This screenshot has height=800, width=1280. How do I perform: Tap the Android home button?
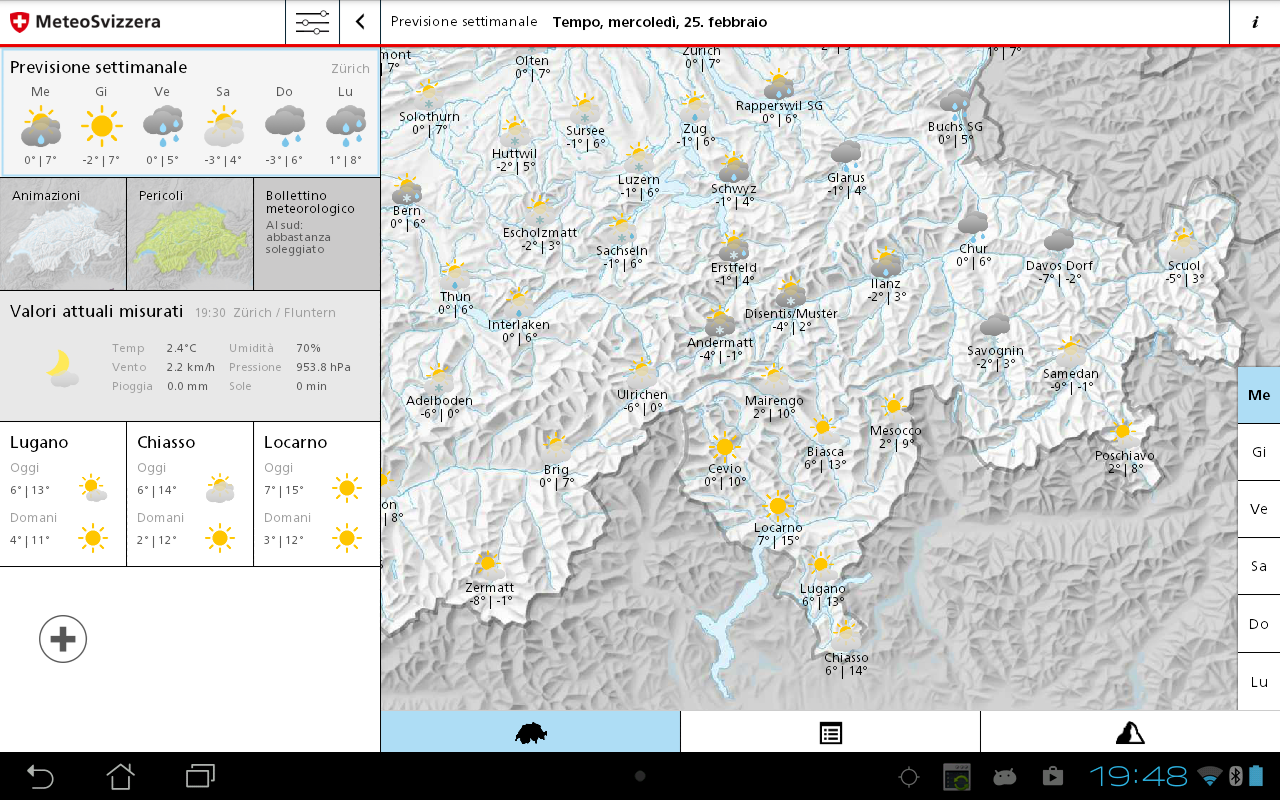(120, 776)
